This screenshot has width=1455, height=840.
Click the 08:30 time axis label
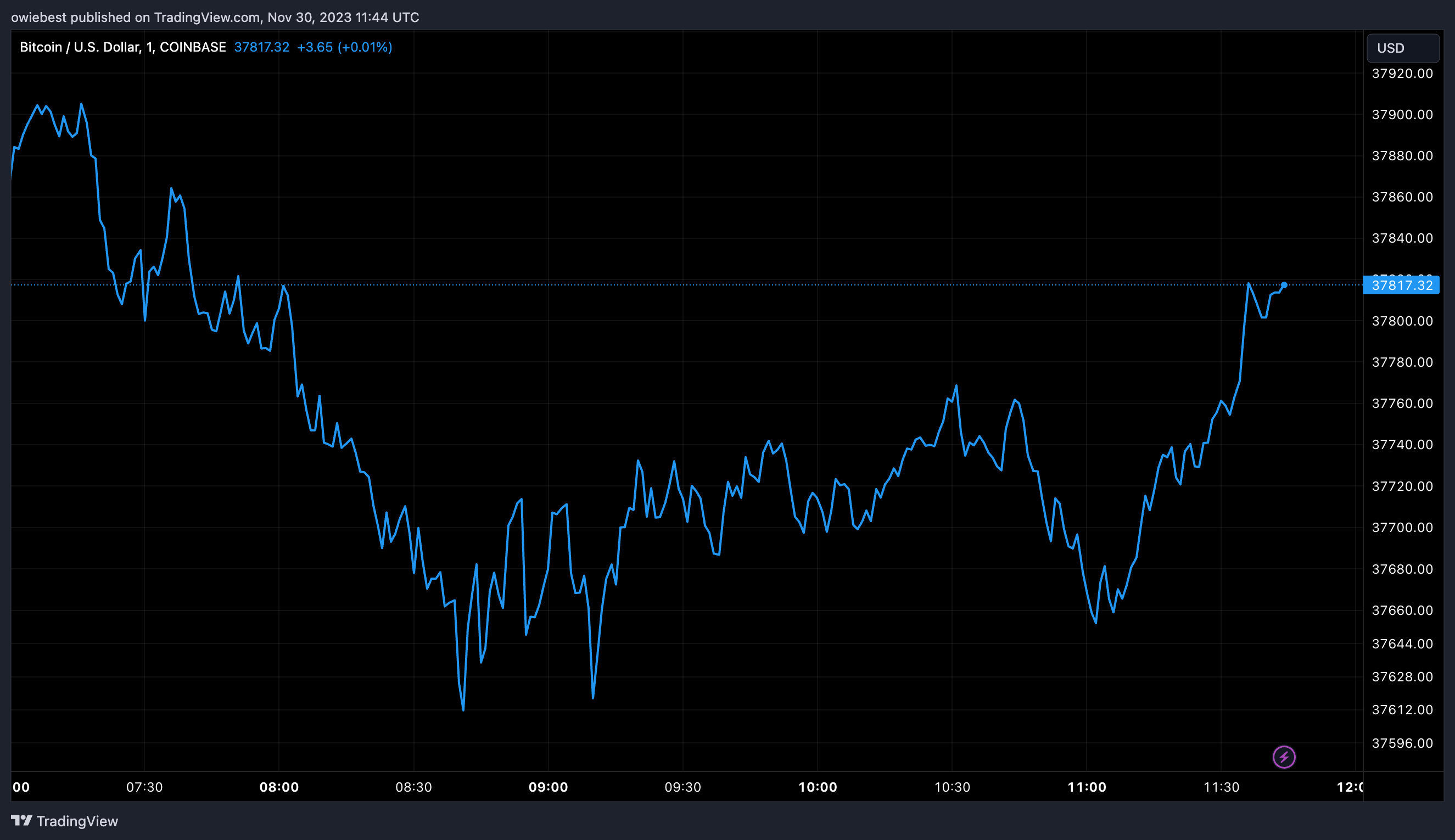(413, 787)
